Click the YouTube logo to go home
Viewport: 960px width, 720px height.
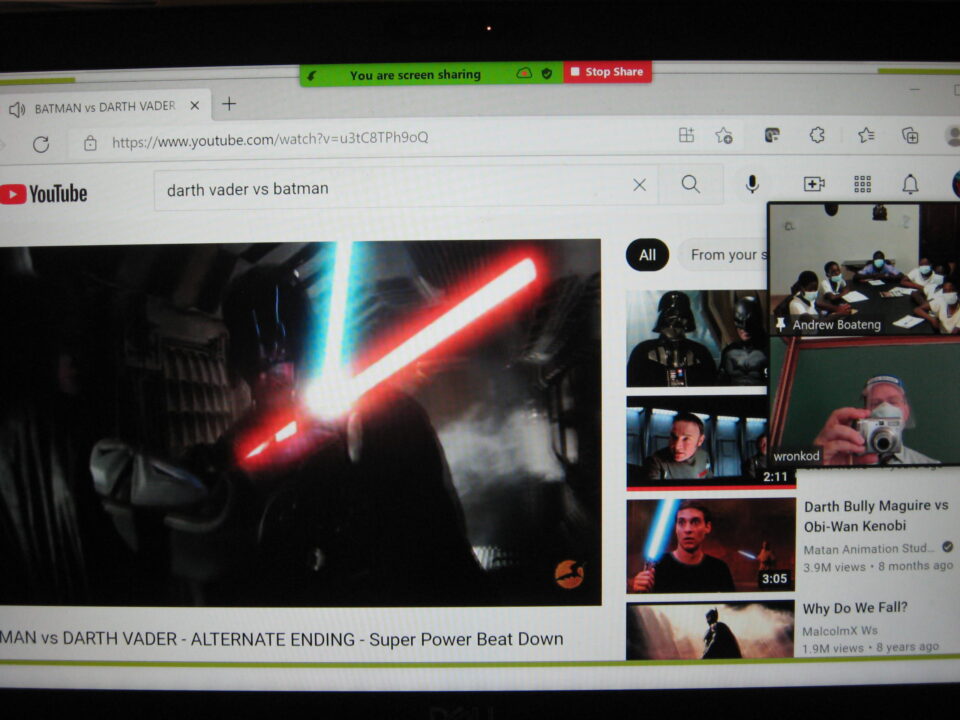[44, 194]
